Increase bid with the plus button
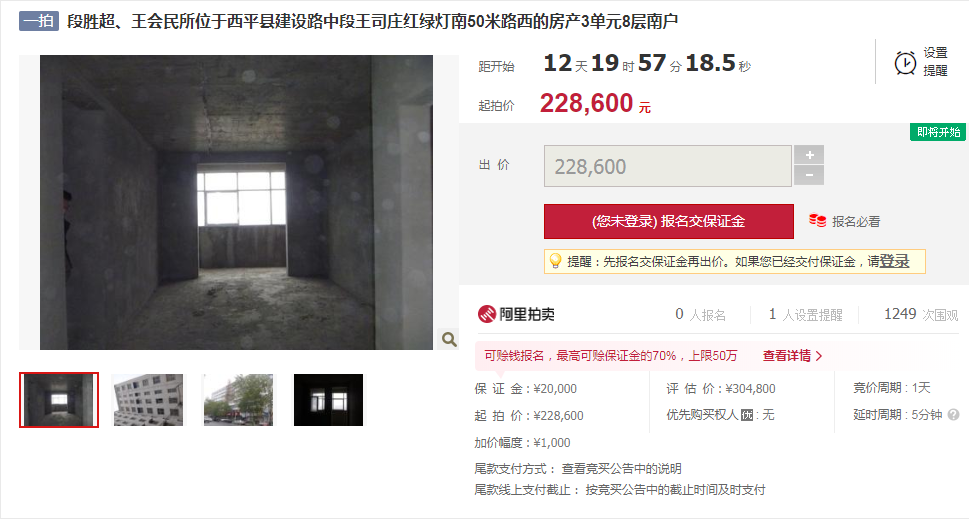The height and width of the screenshot is (519, 969). point(809,154)
